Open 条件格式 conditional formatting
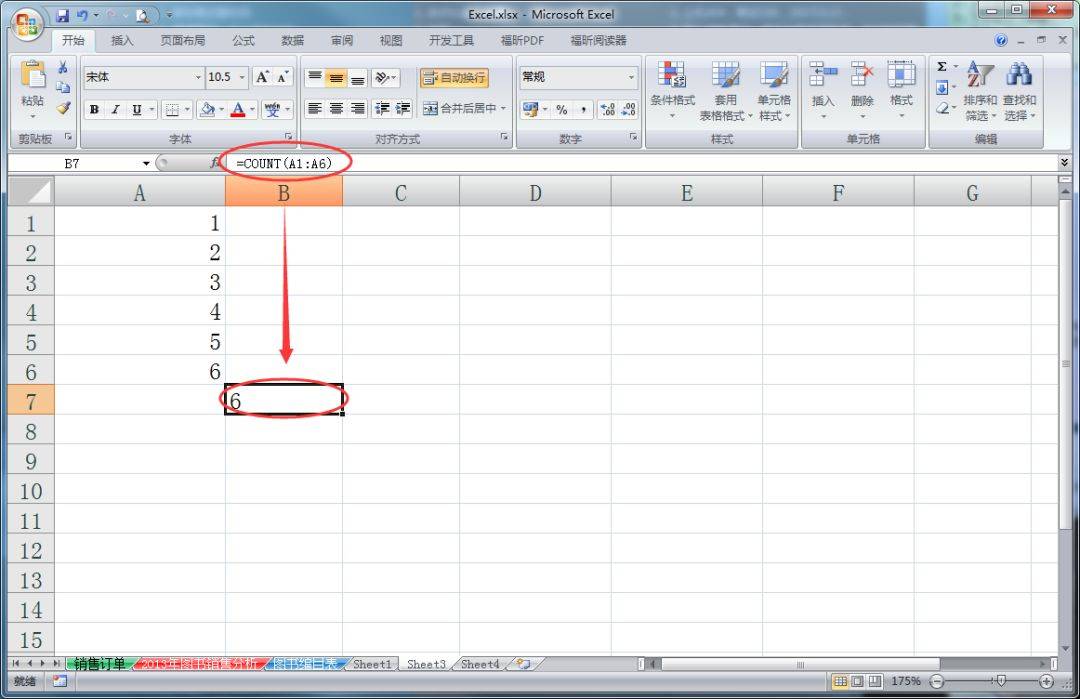The image size is (1080, 699). [x=672, y=90]
